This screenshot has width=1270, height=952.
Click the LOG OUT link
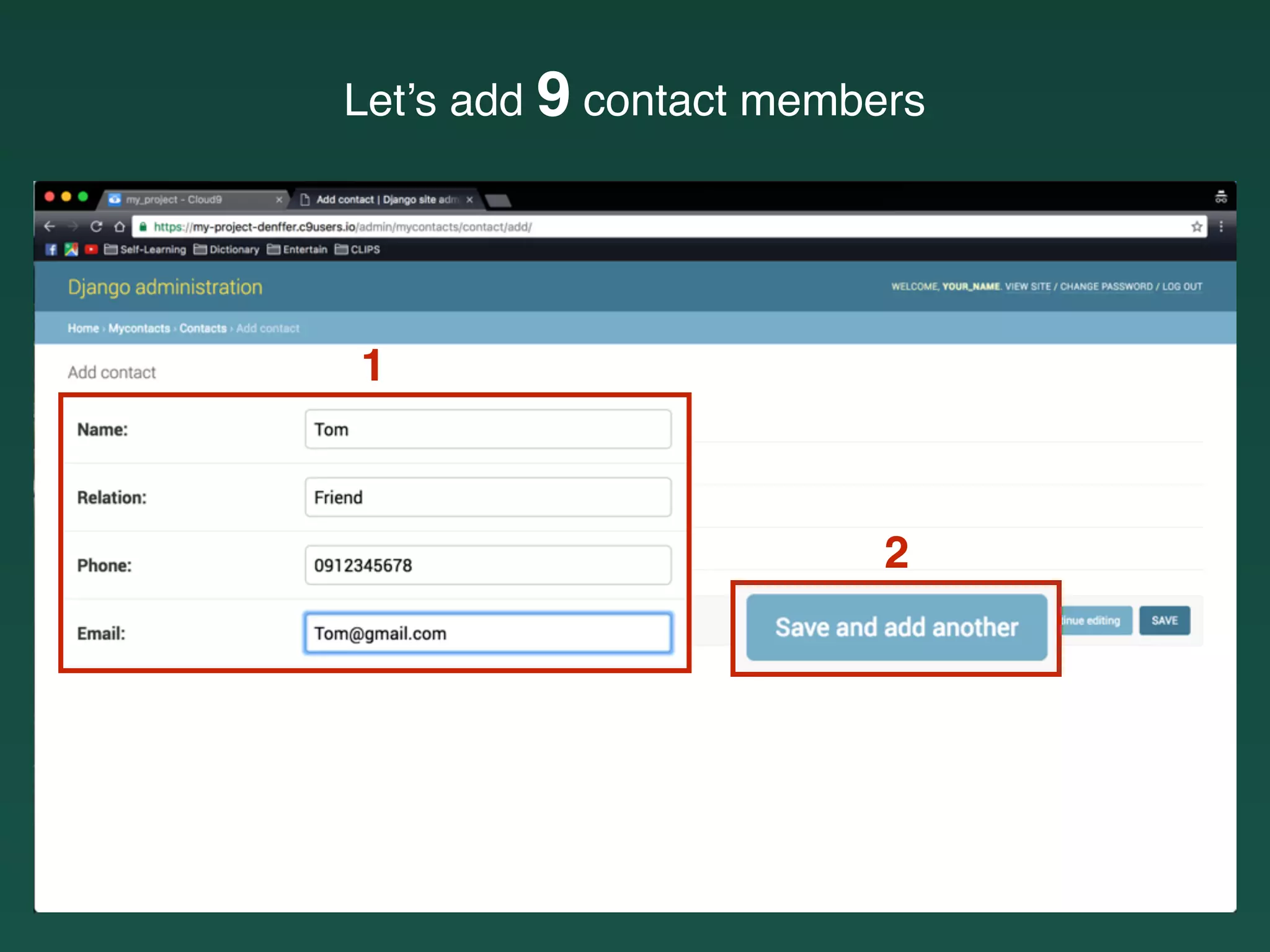pyautogui.click(x=1181, y=286)
